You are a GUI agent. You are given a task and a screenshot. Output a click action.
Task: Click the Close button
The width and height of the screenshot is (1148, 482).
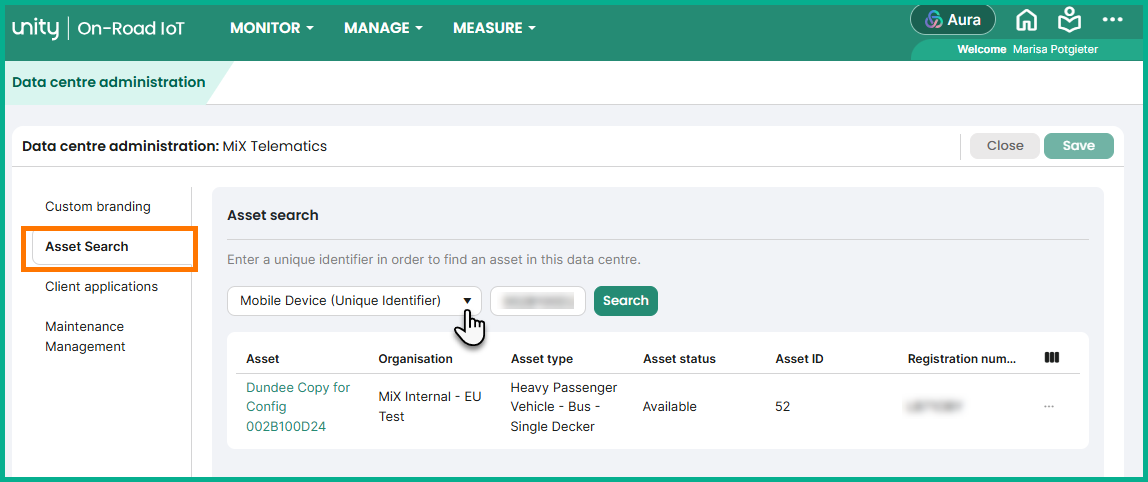coord(1004,146)
